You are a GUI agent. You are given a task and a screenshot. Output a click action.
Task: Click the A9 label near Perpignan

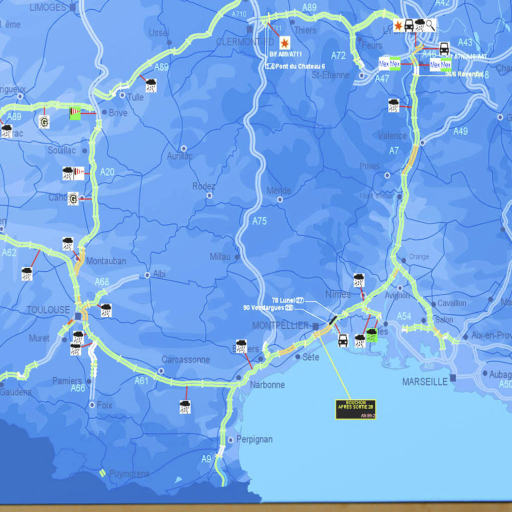(x=206, y=459)
